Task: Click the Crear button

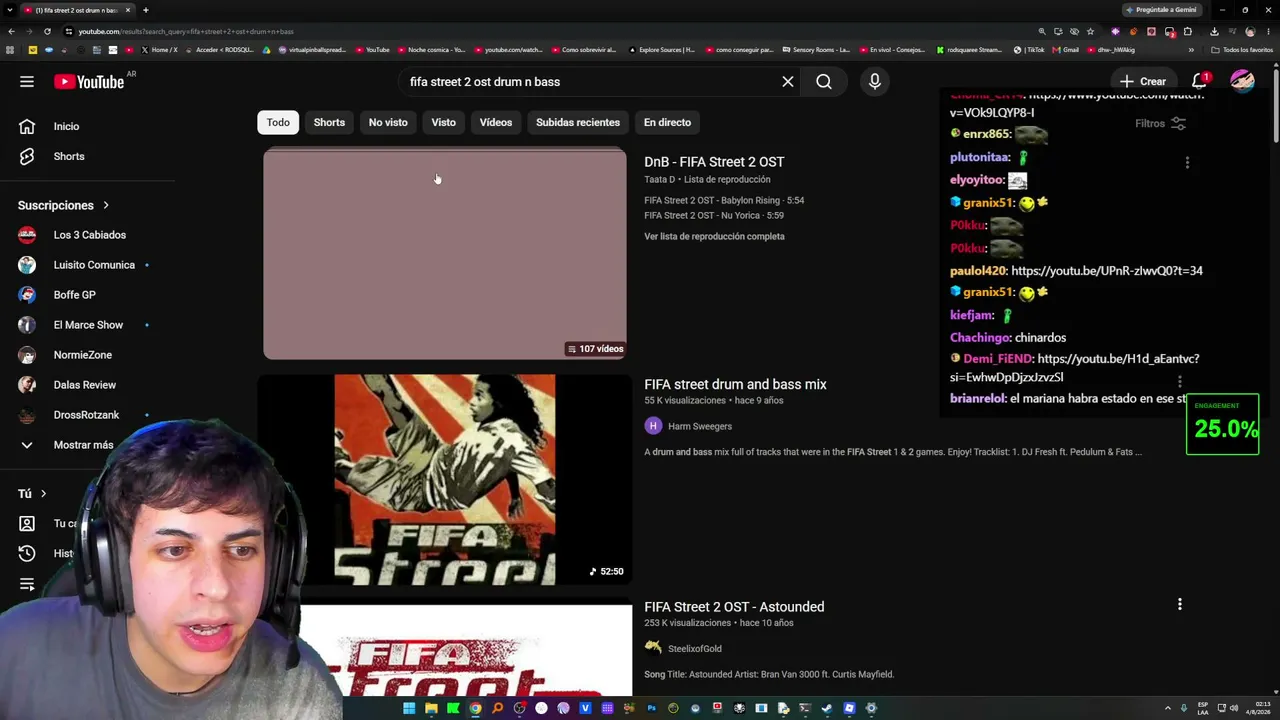Action: [x=1142, y=81]
